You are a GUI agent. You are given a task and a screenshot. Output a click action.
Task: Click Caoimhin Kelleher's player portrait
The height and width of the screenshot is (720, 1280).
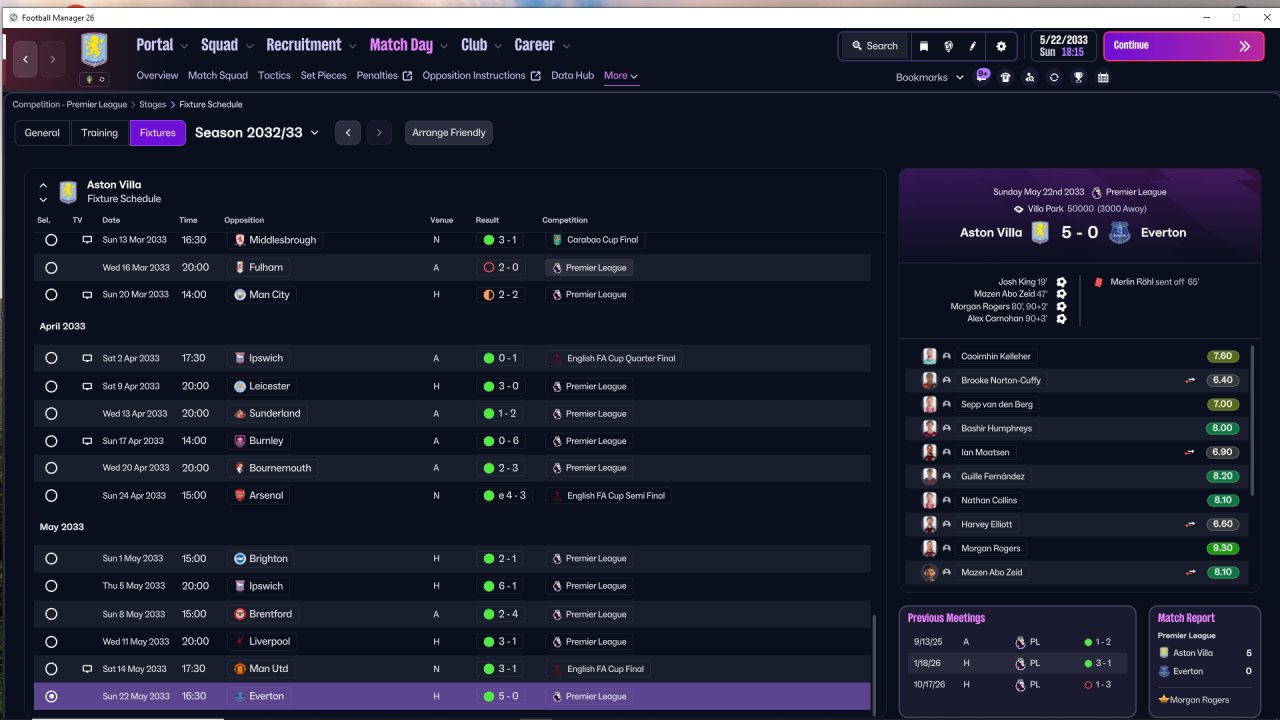[x=929, y=356]
